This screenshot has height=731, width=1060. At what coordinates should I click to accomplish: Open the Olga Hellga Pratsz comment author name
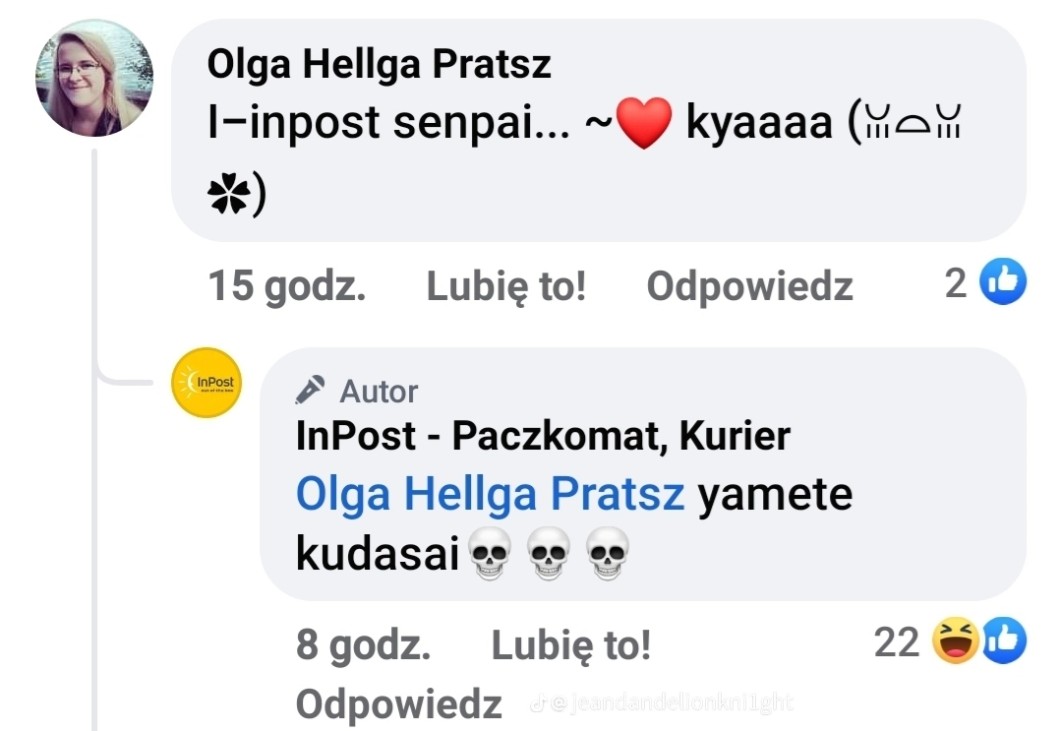tap(379, 65)
